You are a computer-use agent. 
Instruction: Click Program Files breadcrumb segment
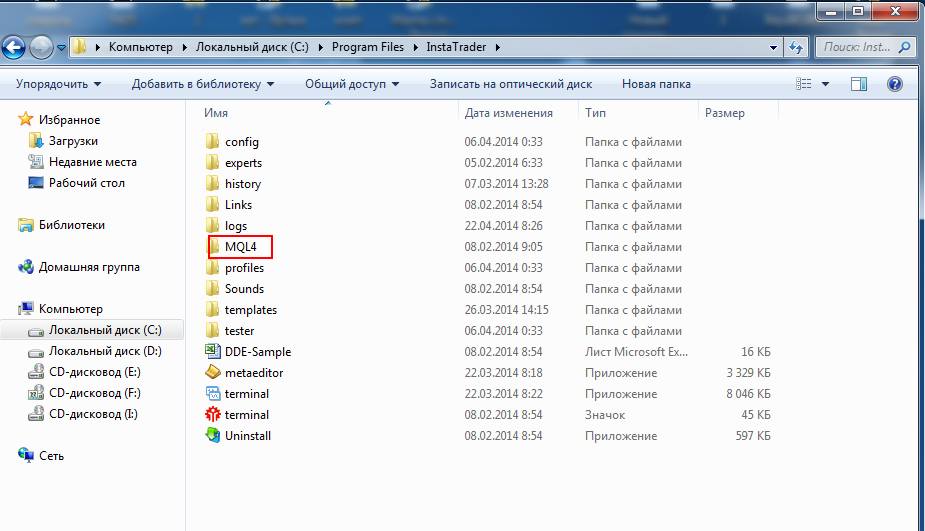(368, 47)
